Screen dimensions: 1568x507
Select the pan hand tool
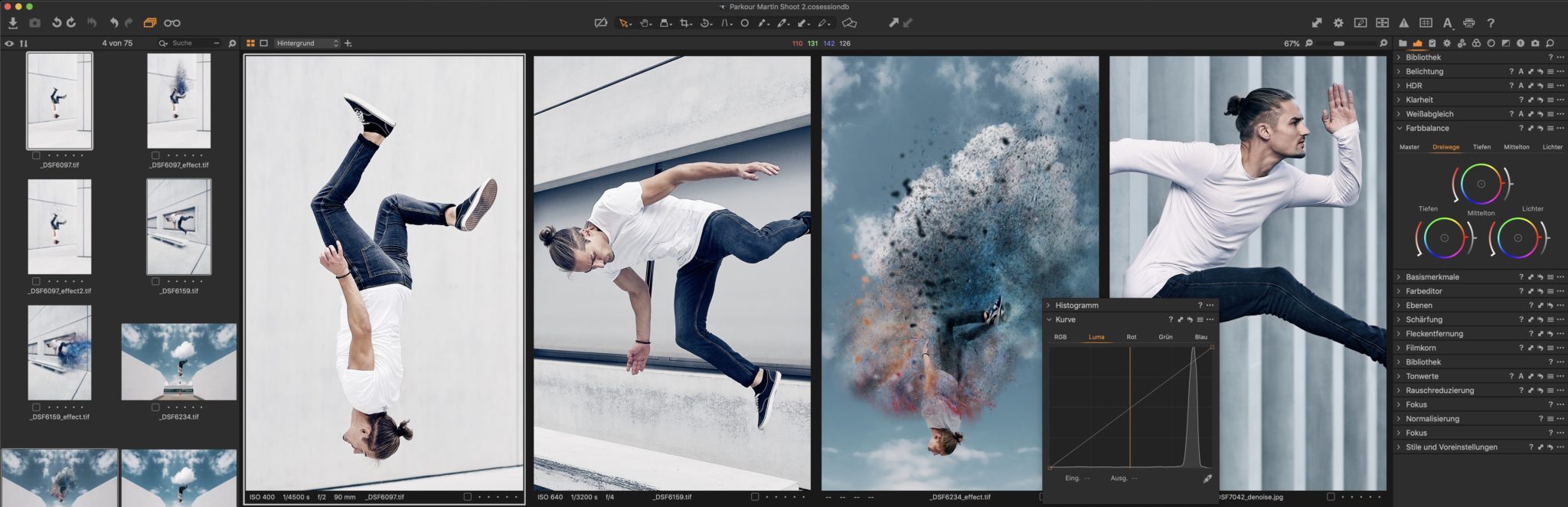coord(645,23)
